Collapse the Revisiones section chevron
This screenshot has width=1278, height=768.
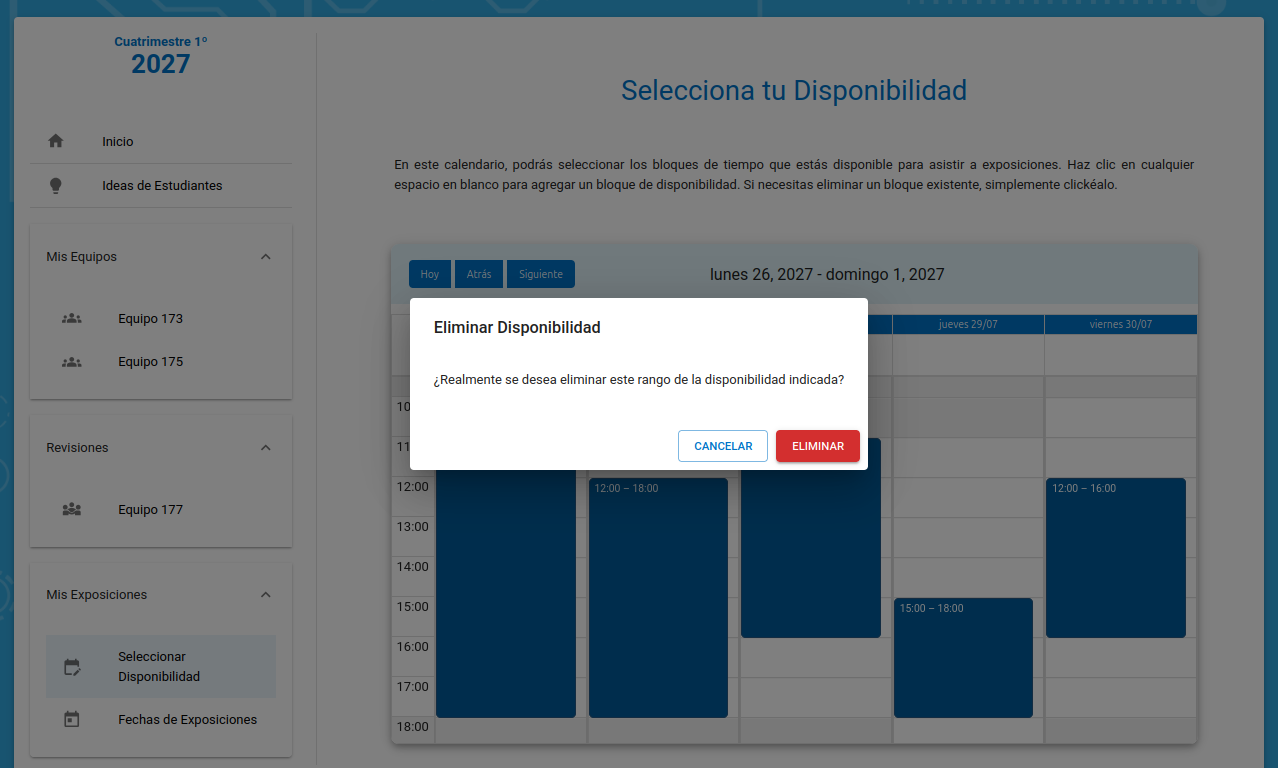(x=265, y=448)
